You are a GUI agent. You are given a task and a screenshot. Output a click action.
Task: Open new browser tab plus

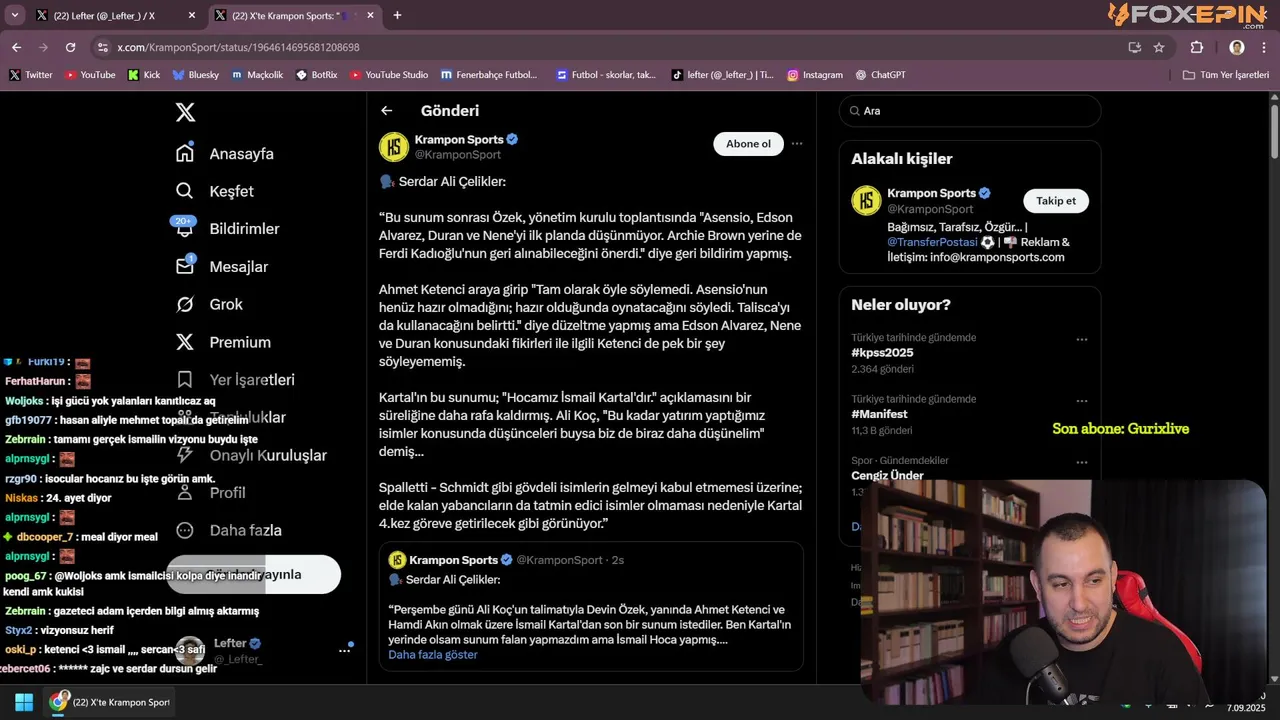click(x=397, y=15)
